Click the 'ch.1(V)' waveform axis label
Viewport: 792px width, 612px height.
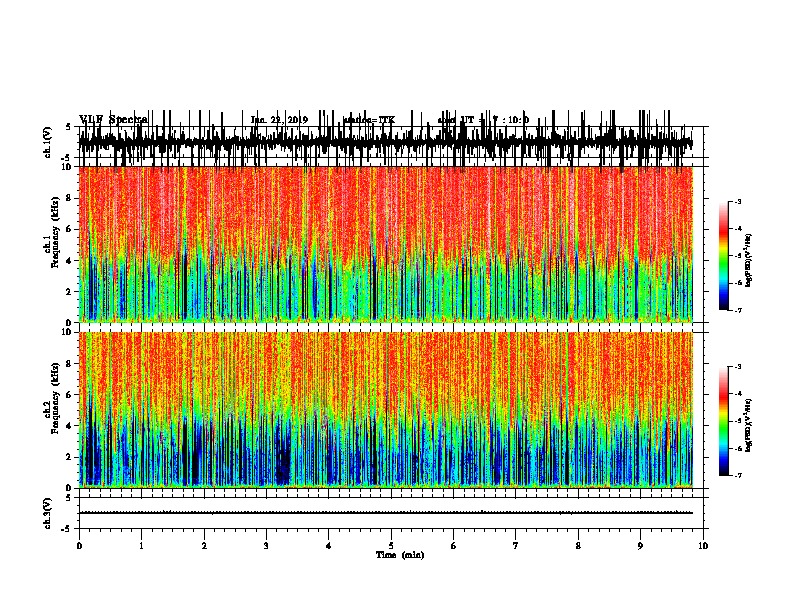coord(48,142)
